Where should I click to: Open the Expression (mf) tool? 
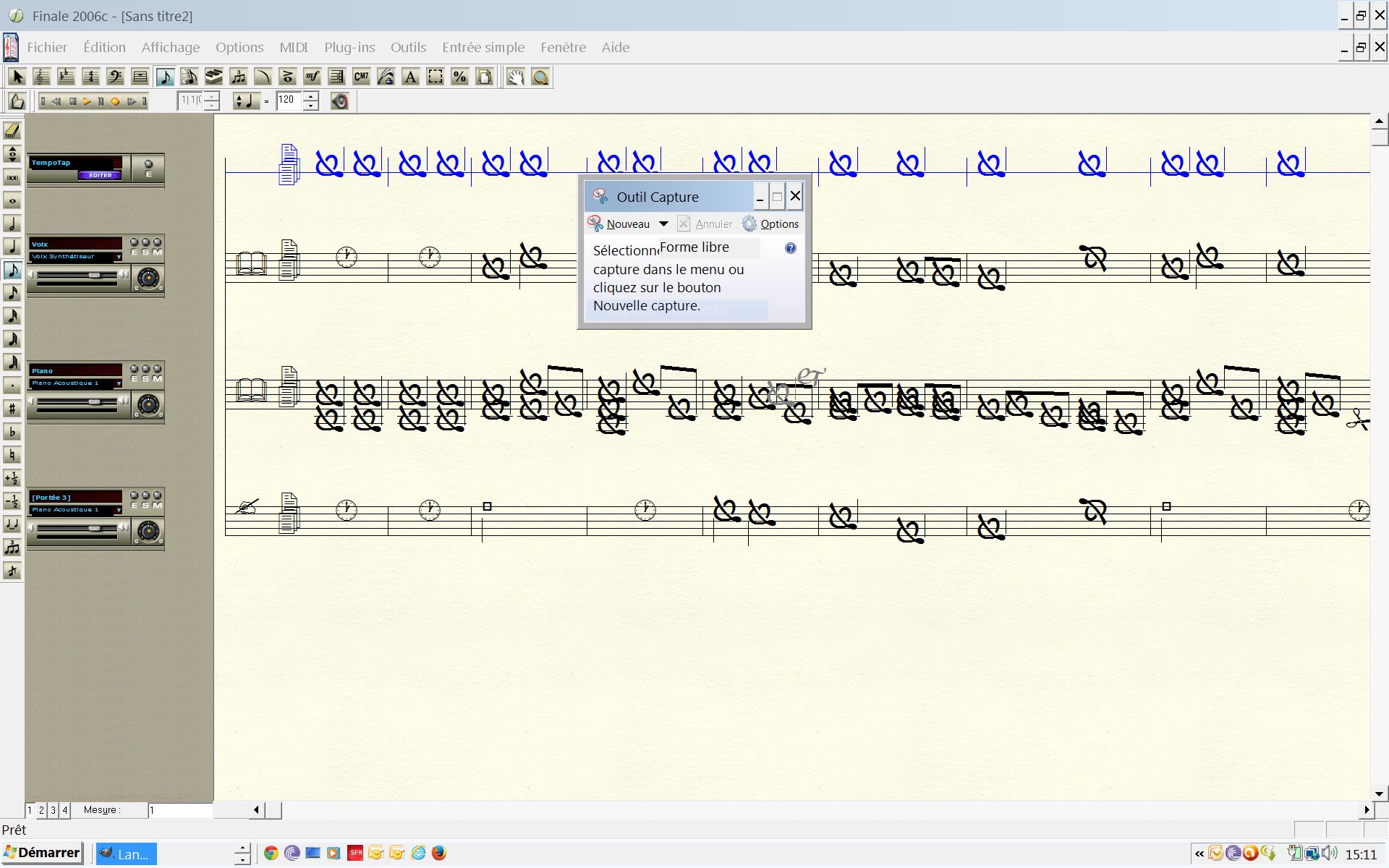[312, 77]
